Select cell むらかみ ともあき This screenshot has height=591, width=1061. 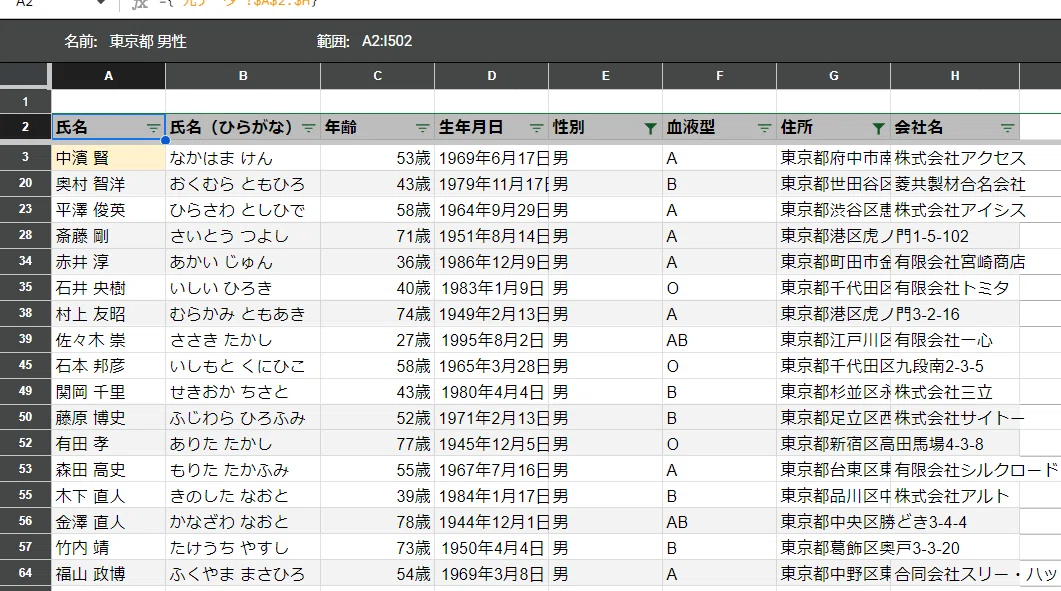click(243, 314)
